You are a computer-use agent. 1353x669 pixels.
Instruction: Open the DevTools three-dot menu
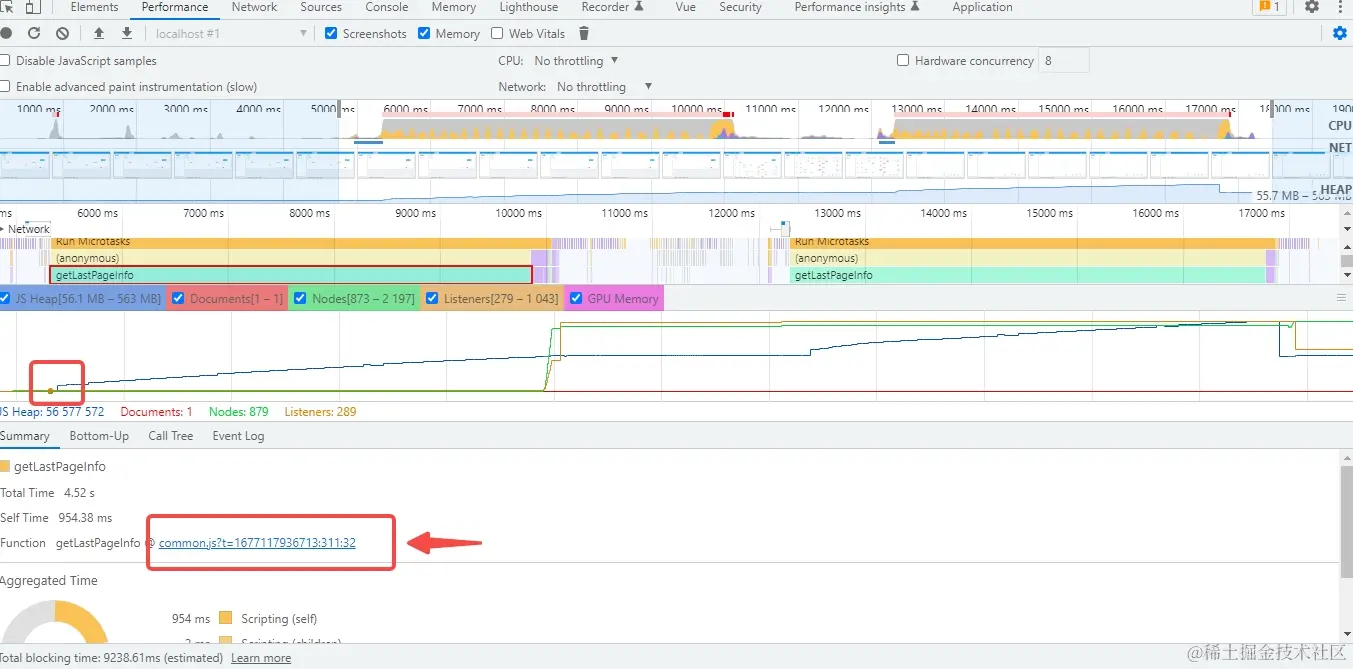tap(1339, 7)
